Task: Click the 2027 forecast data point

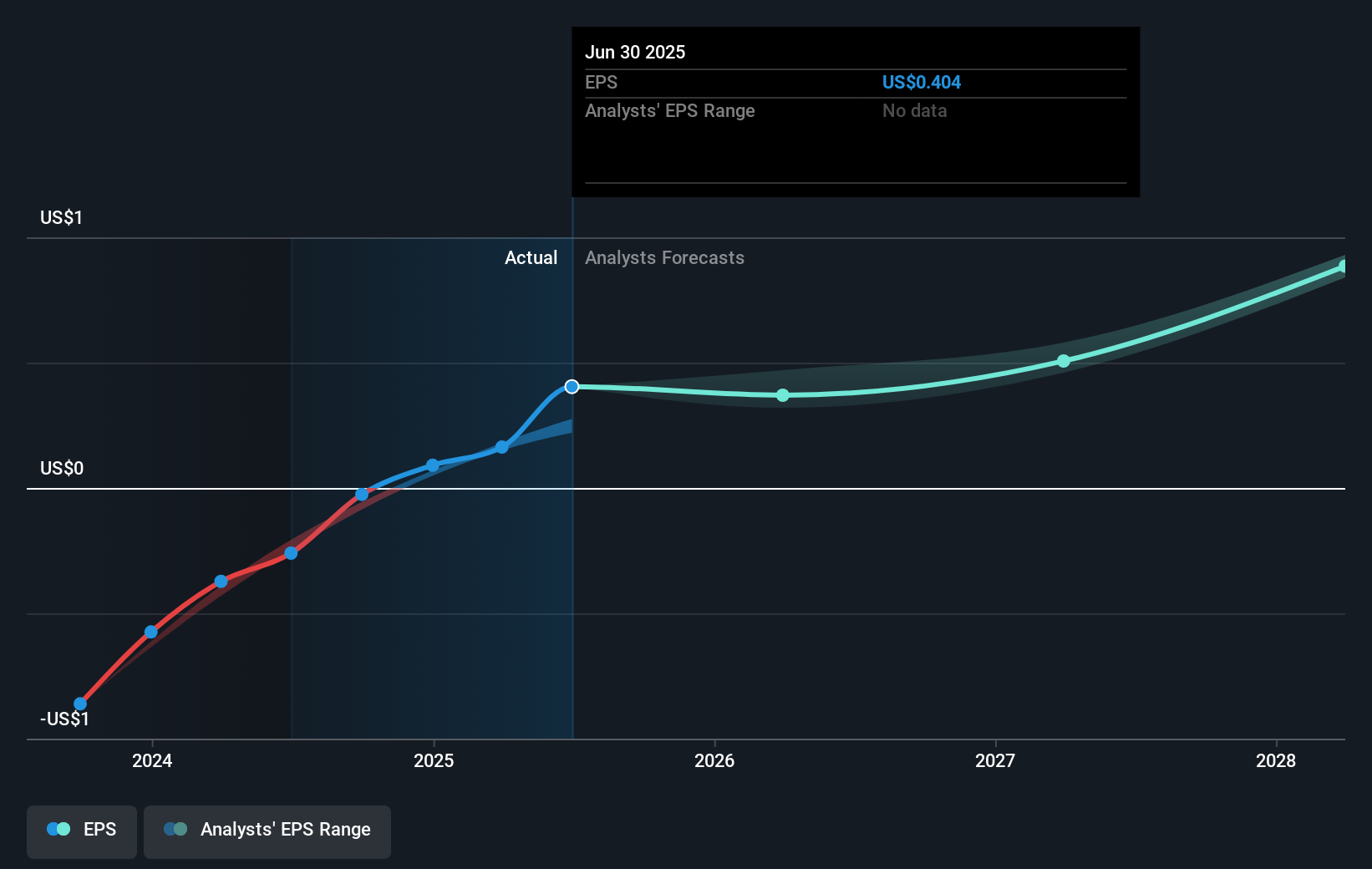Action: 1062,360
